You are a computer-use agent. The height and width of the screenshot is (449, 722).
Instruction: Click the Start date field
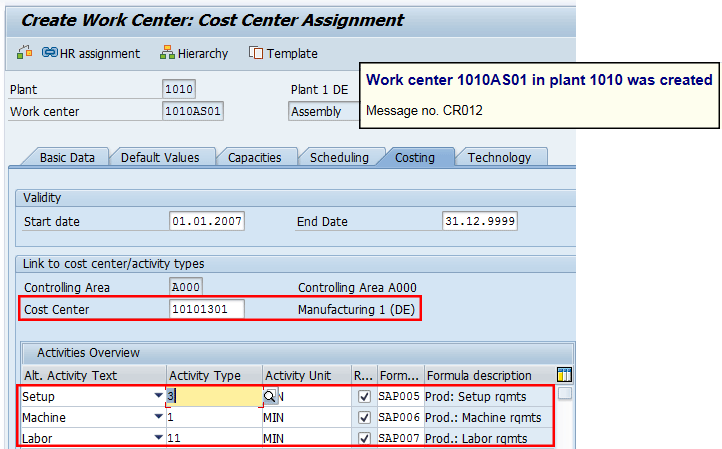tap(207, 221)
